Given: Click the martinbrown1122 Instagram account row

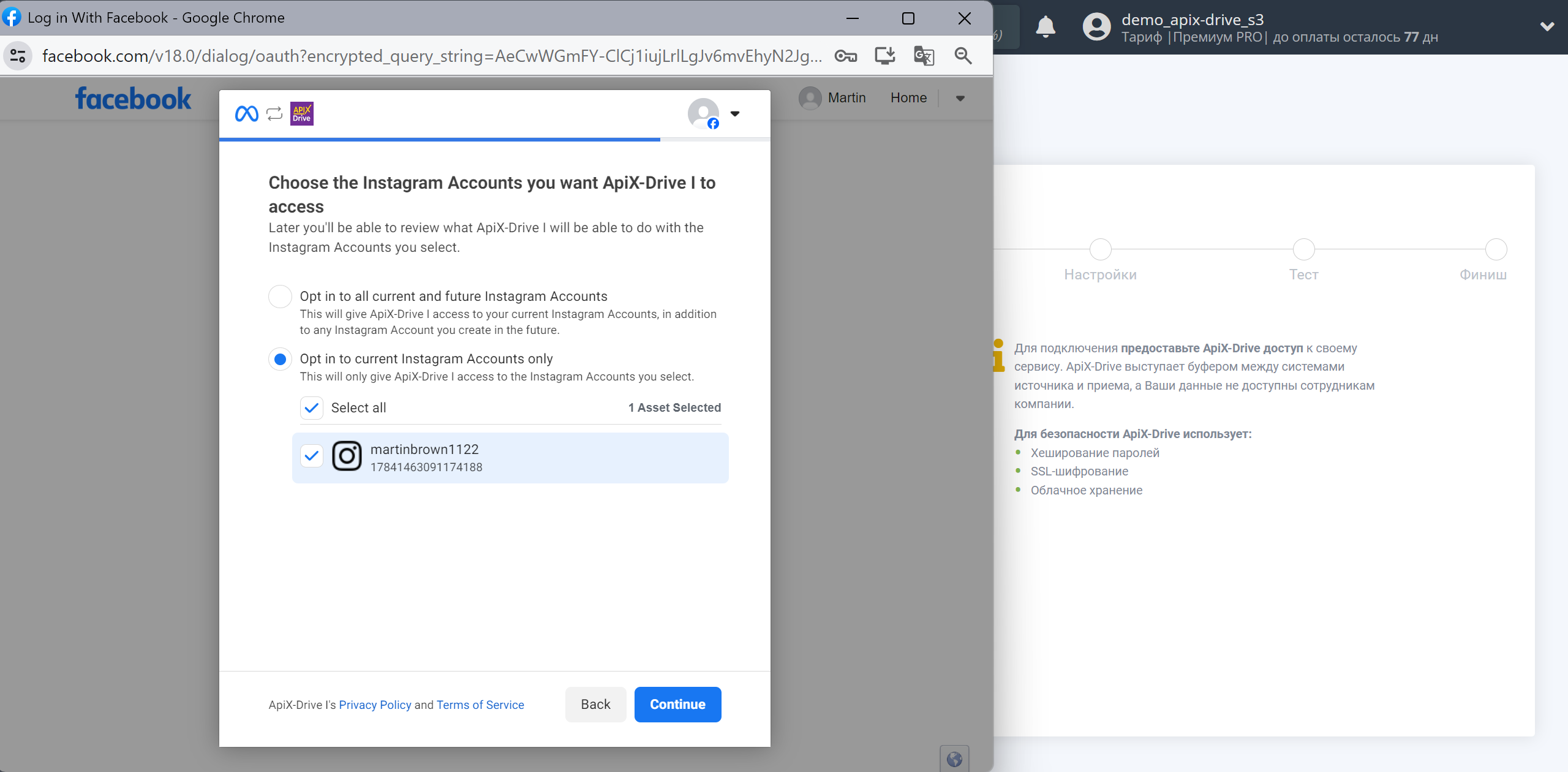Looking at the screenshot, I should tap(511, 458).
